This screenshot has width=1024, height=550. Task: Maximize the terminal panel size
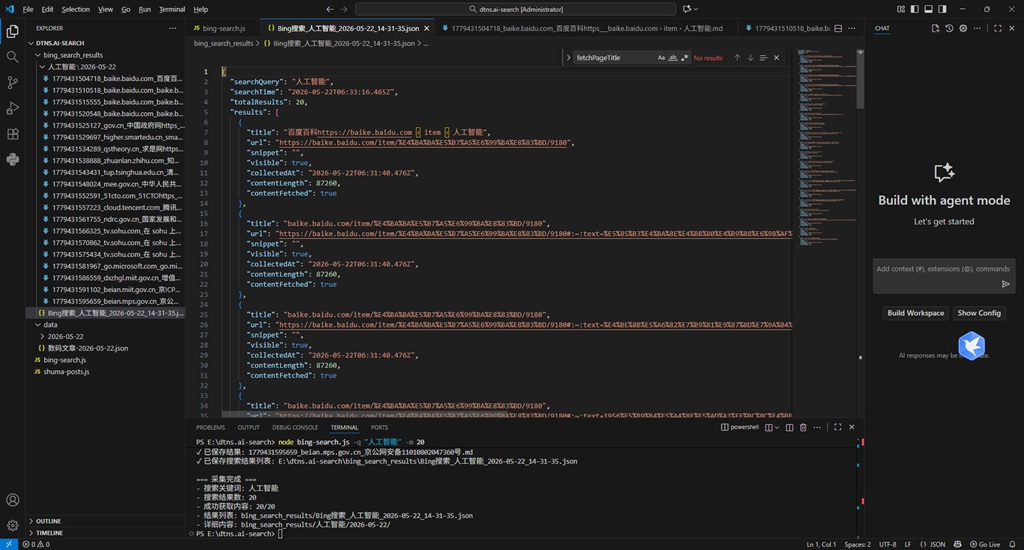[837, 427]
